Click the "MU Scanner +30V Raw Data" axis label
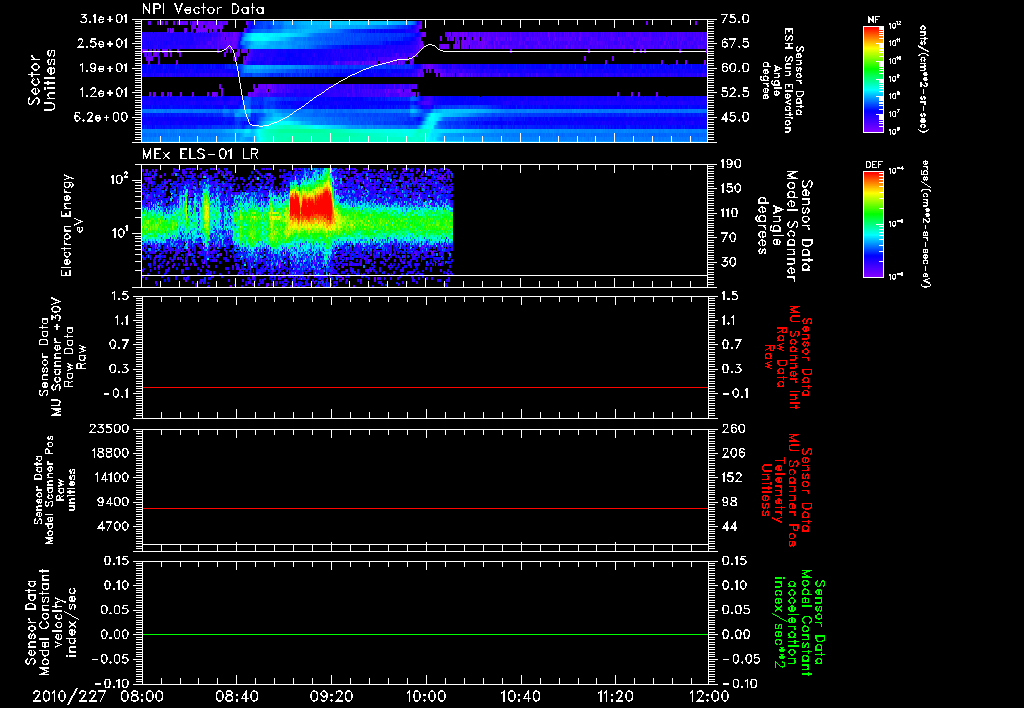The height and width of the screenshot is (708, 1024). (x=62, y=356)
